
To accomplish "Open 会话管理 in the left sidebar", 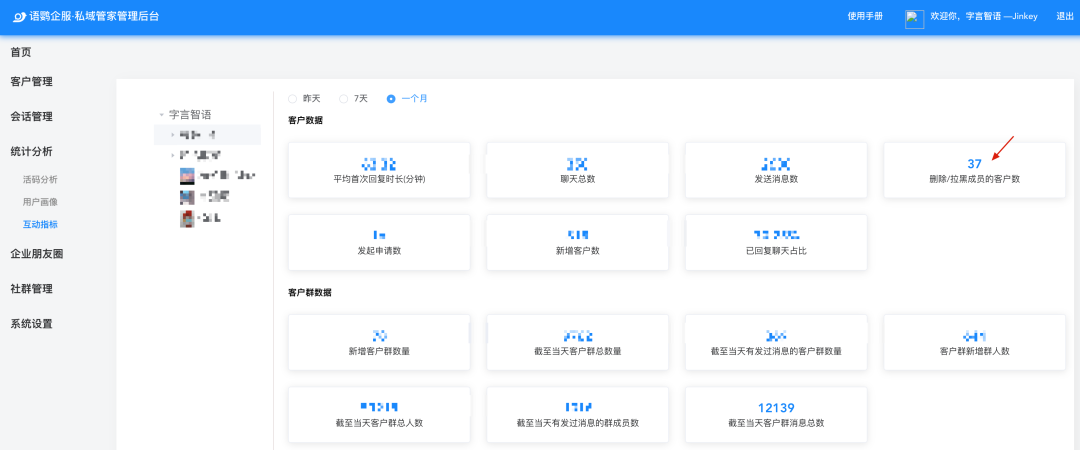I will coord(31,117).
